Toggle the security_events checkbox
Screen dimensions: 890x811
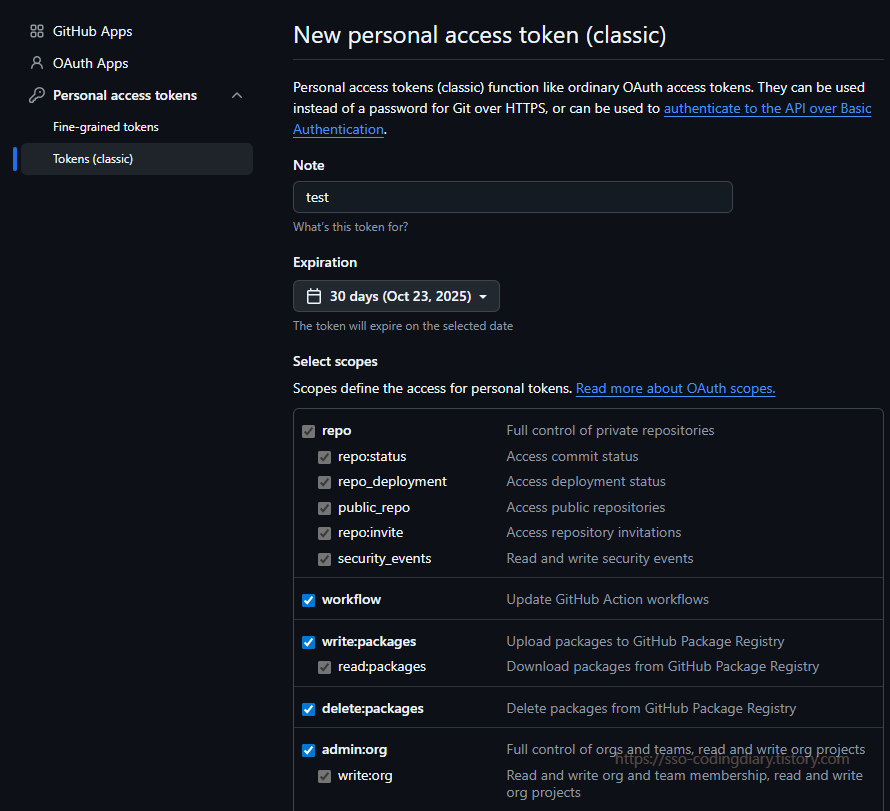point(324,560)
